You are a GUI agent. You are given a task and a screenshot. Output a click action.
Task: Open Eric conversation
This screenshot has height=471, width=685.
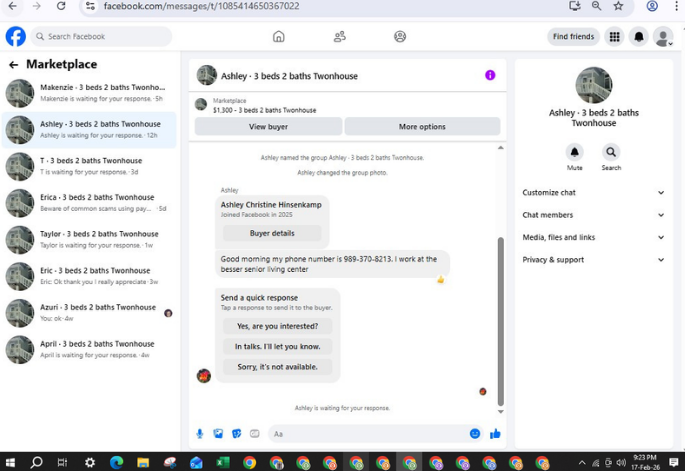[x=89, y=277]
